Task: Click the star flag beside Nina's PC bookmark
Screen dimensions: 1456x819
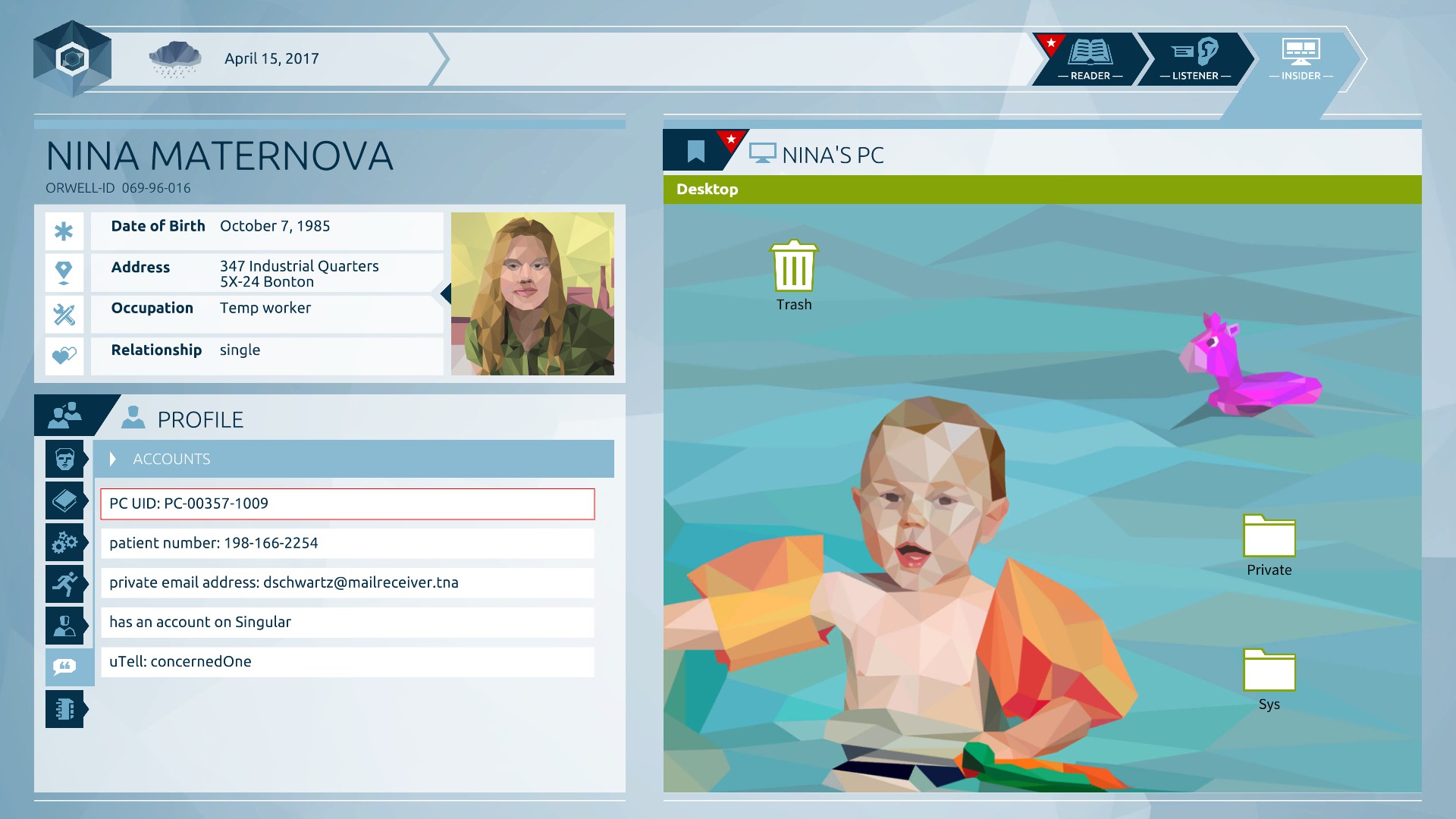Action: tap(731, 140)
